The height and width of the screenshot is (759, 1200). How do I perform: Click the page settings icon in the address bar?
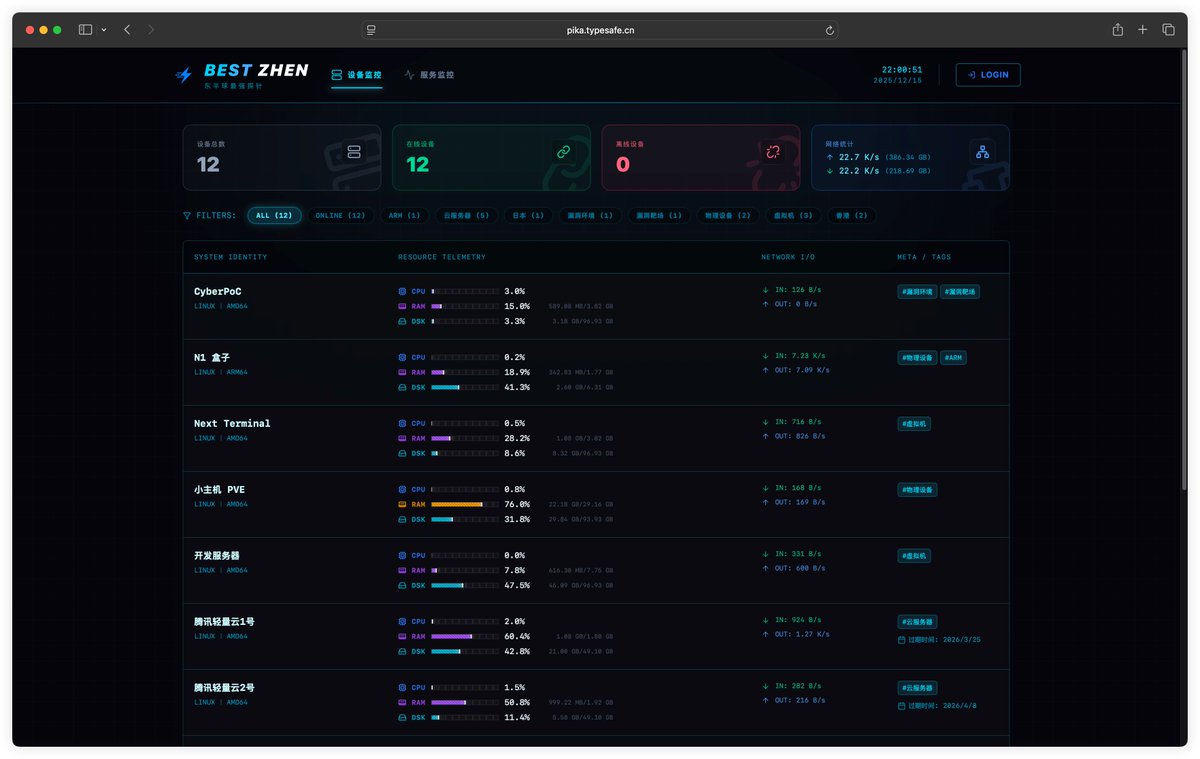(x=371, y=30)
